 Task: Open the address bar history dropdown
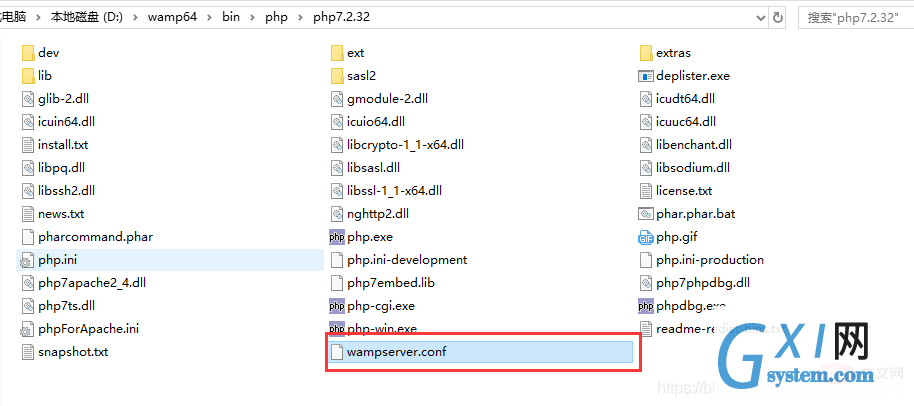point(761,18)
